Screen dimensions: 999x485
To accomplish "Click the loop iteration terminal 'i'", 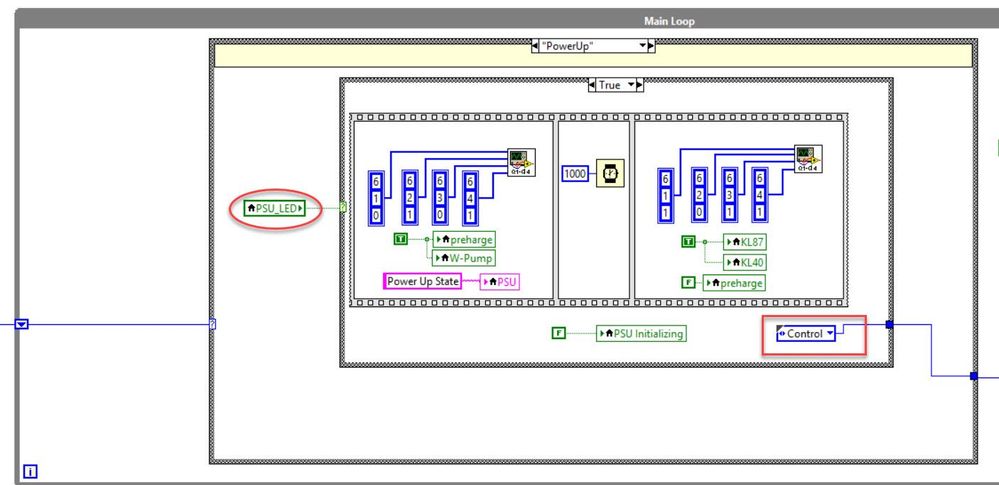I will tap(31, 472).
